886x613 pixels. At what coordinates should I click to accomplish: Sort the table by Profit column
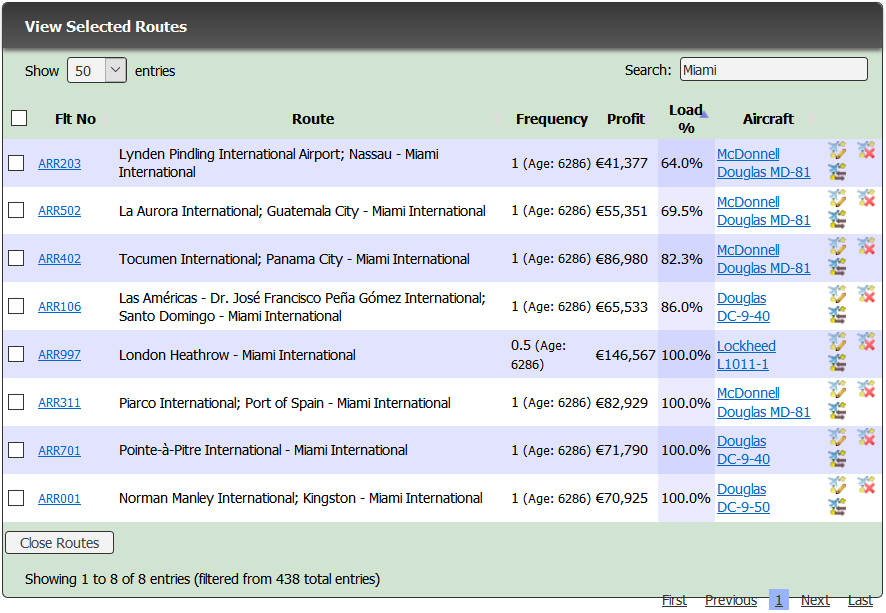coord(626,119)
